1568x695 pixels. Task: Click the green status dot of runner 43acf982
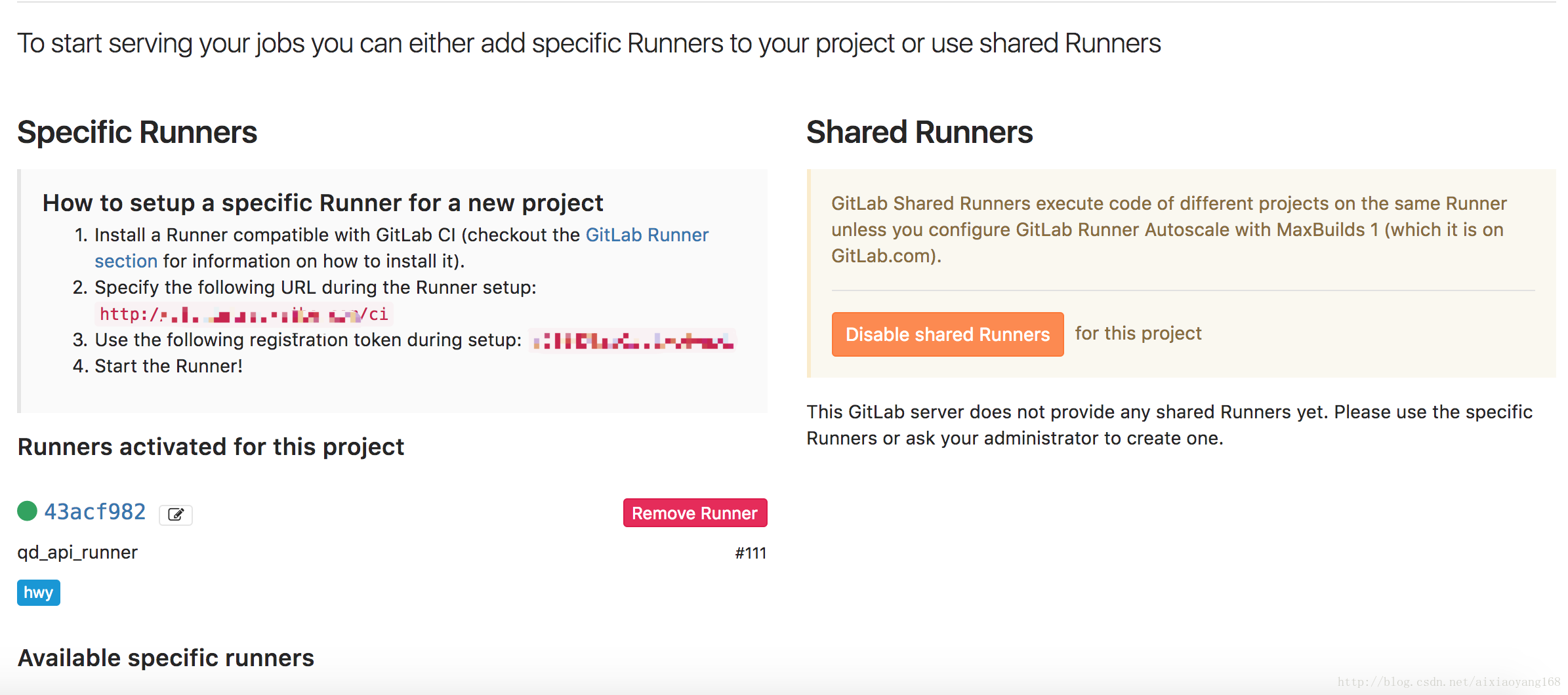click(27, 511)
